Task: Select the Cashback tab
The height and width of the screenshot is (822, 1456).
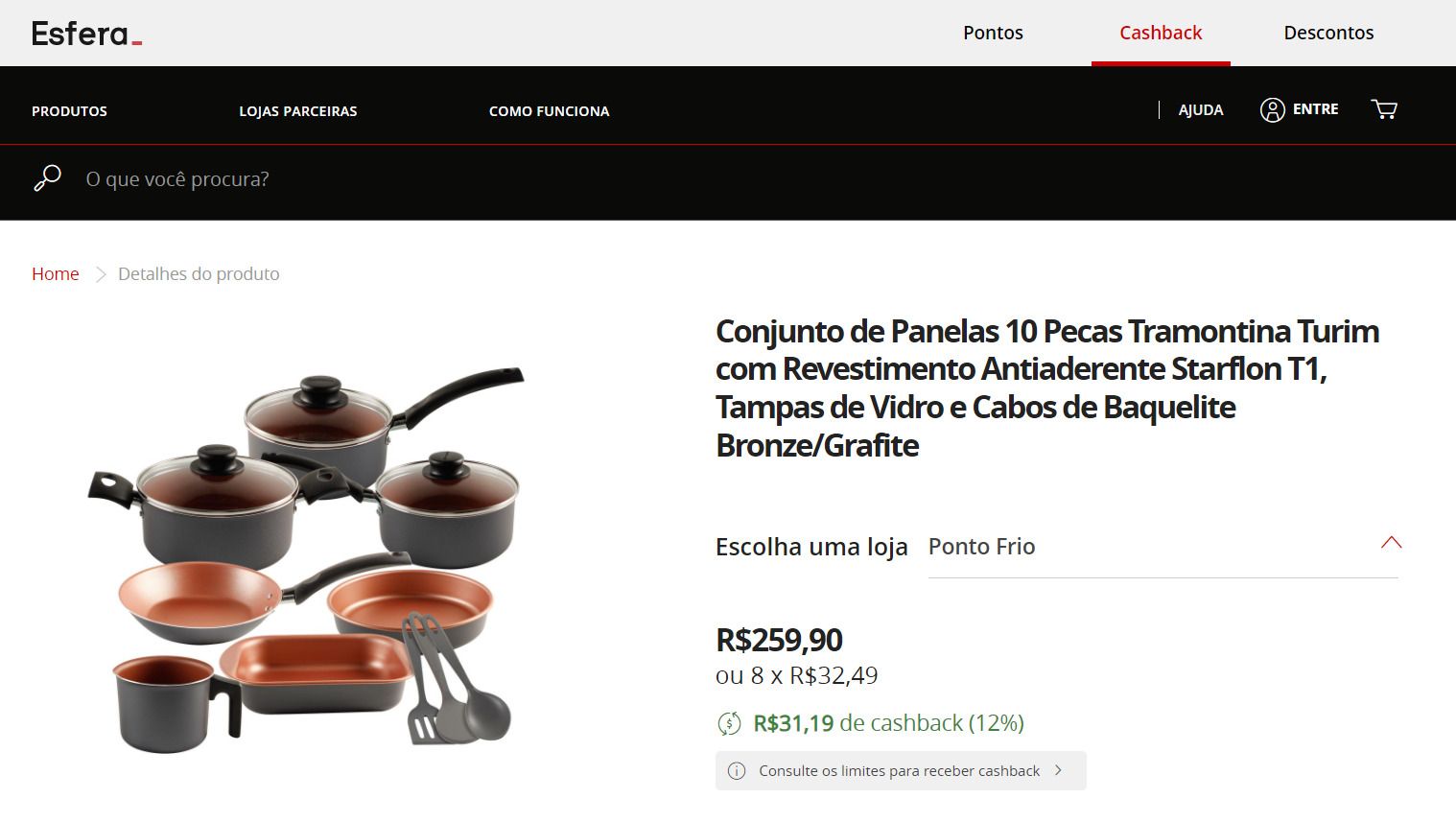Action: (1161, 33)
